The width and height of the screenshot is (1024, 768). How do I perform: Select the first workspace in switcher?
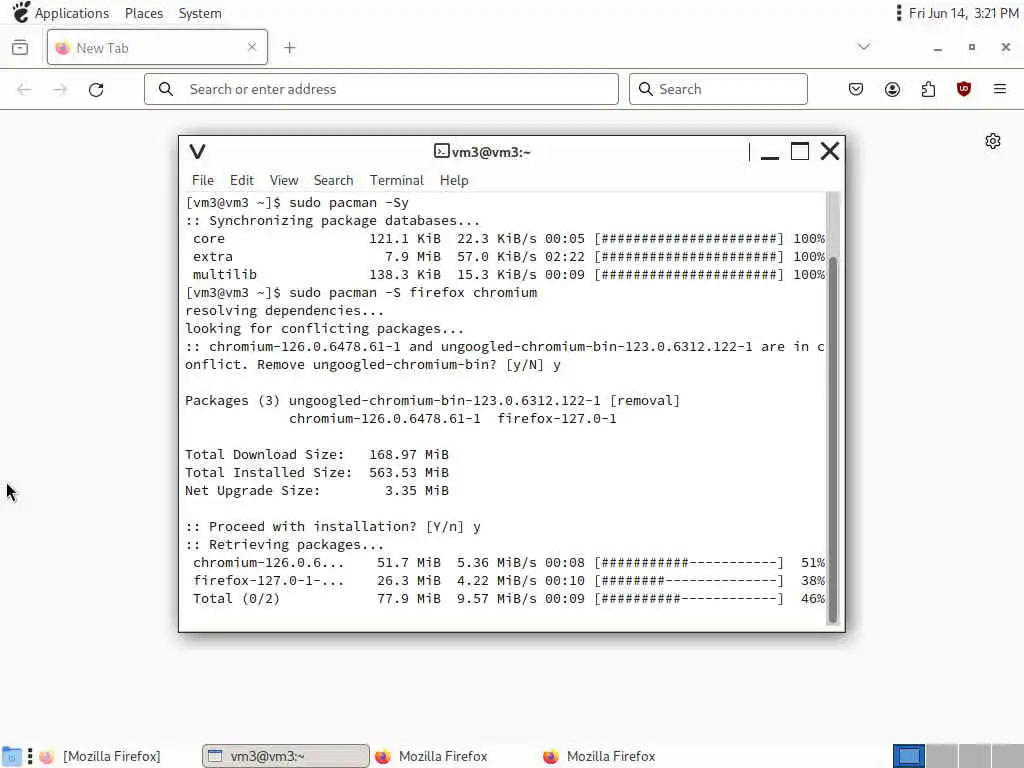tap(908, 756)
